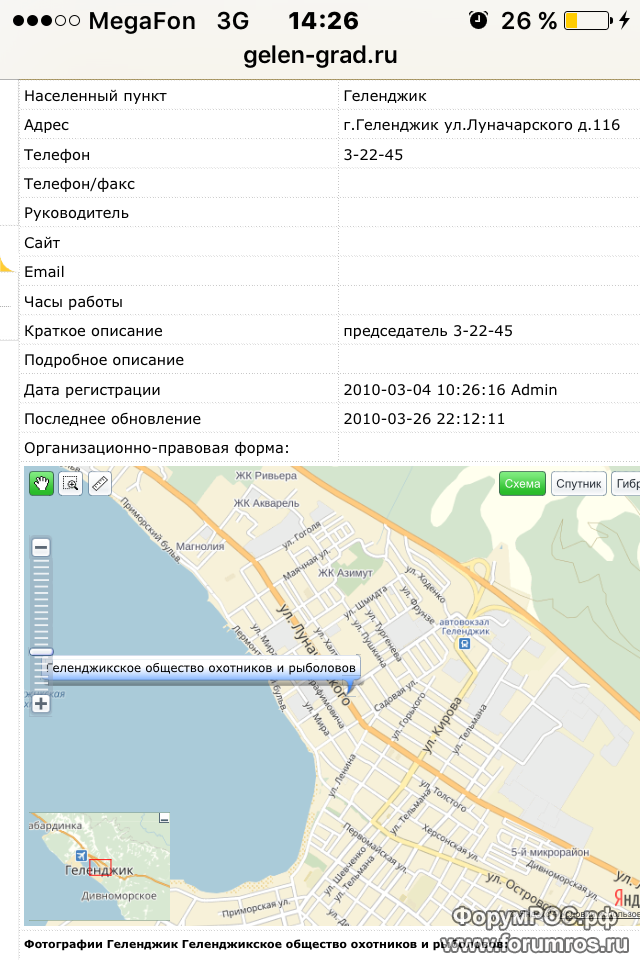
Task: Click the Яндекс logo on the map
Action: coord(627,899)
